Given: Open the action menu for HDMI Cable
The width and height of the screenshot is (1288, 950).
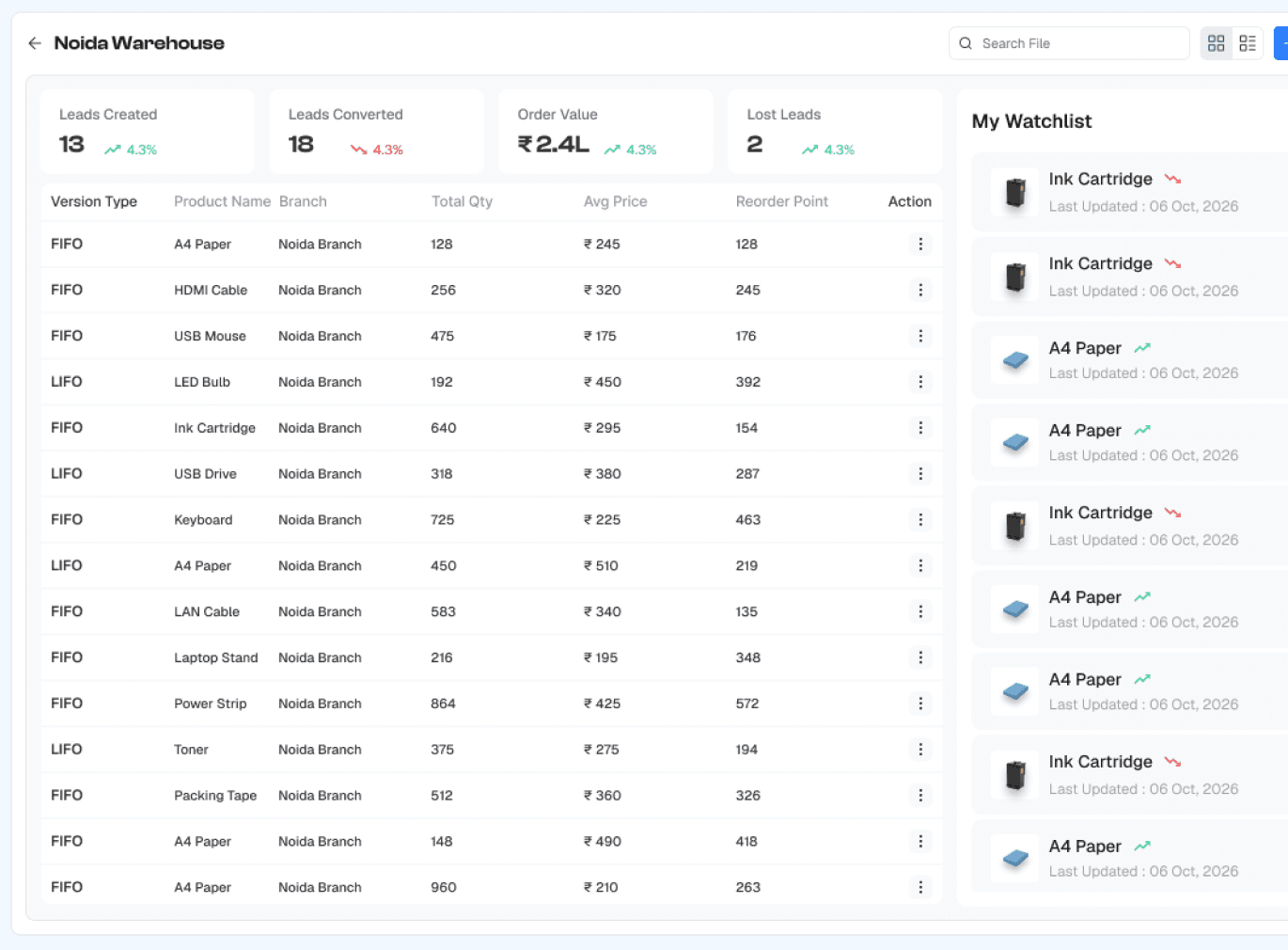Looking at the screenshot, I should click(x=920, y=290).
